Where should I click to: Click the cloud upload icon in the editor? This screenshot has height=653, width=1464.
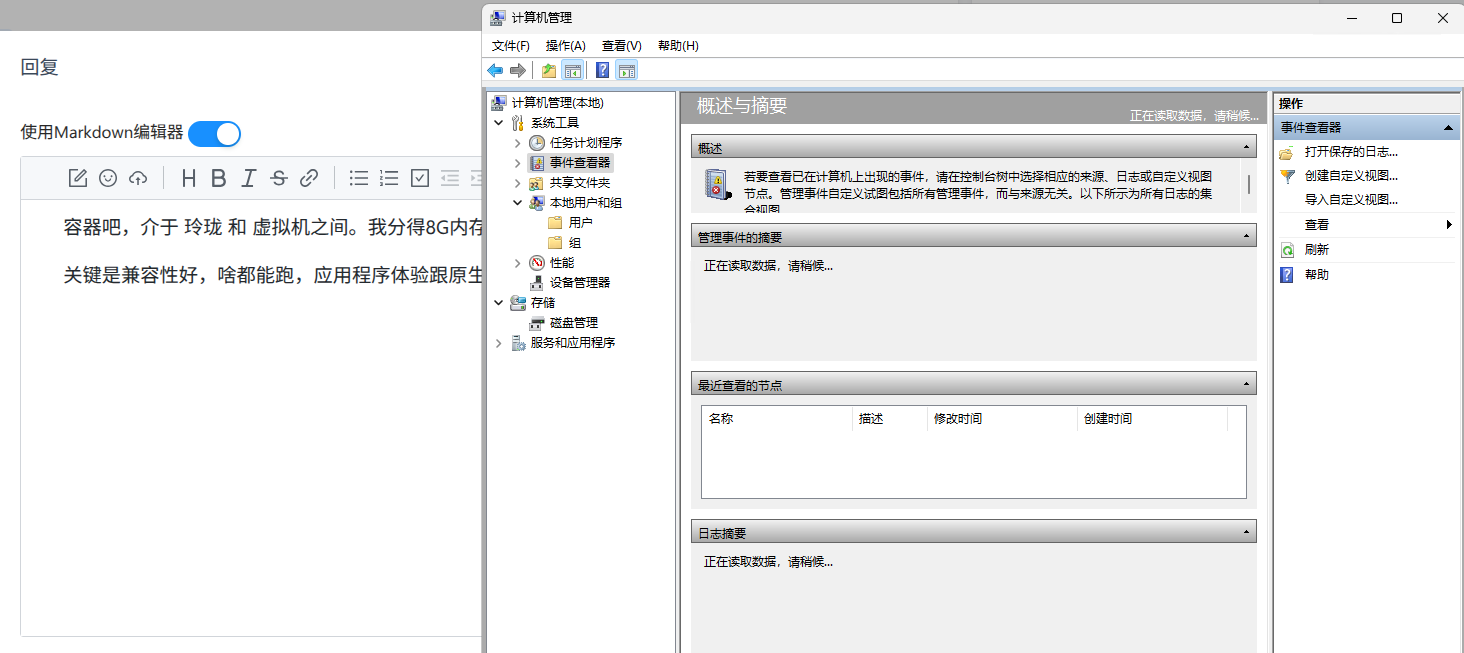coord(138,178)
